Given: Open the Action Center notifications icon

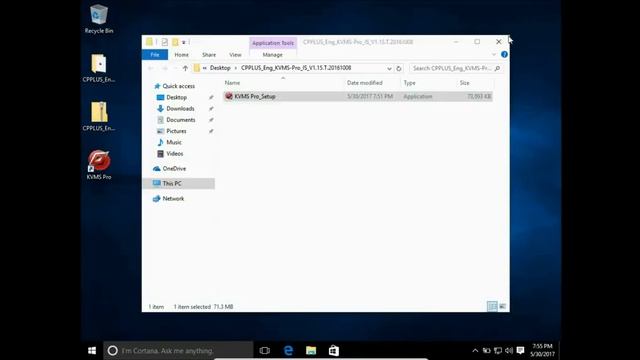Looking at the screenshot, I should pyautogui.click(x=520, y=351).
